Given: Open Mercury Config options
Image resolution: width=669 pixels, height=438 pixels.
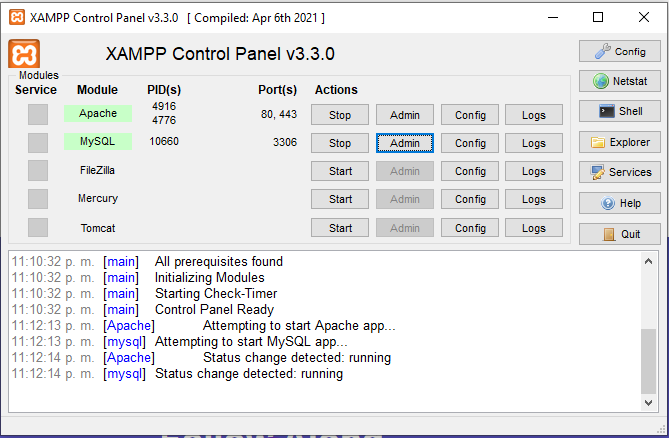Looking at the screenshot, I should [x=470, y=199].
